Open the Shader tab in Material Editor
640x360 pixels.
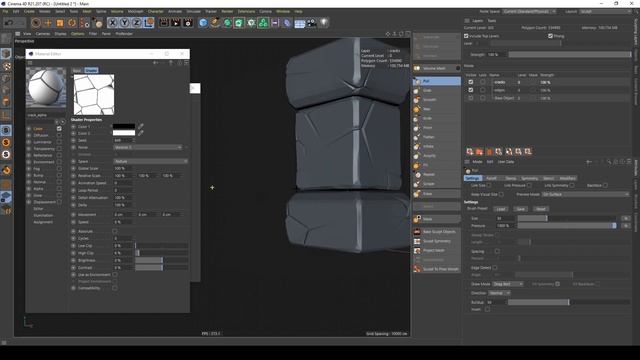tap(91, 71)
